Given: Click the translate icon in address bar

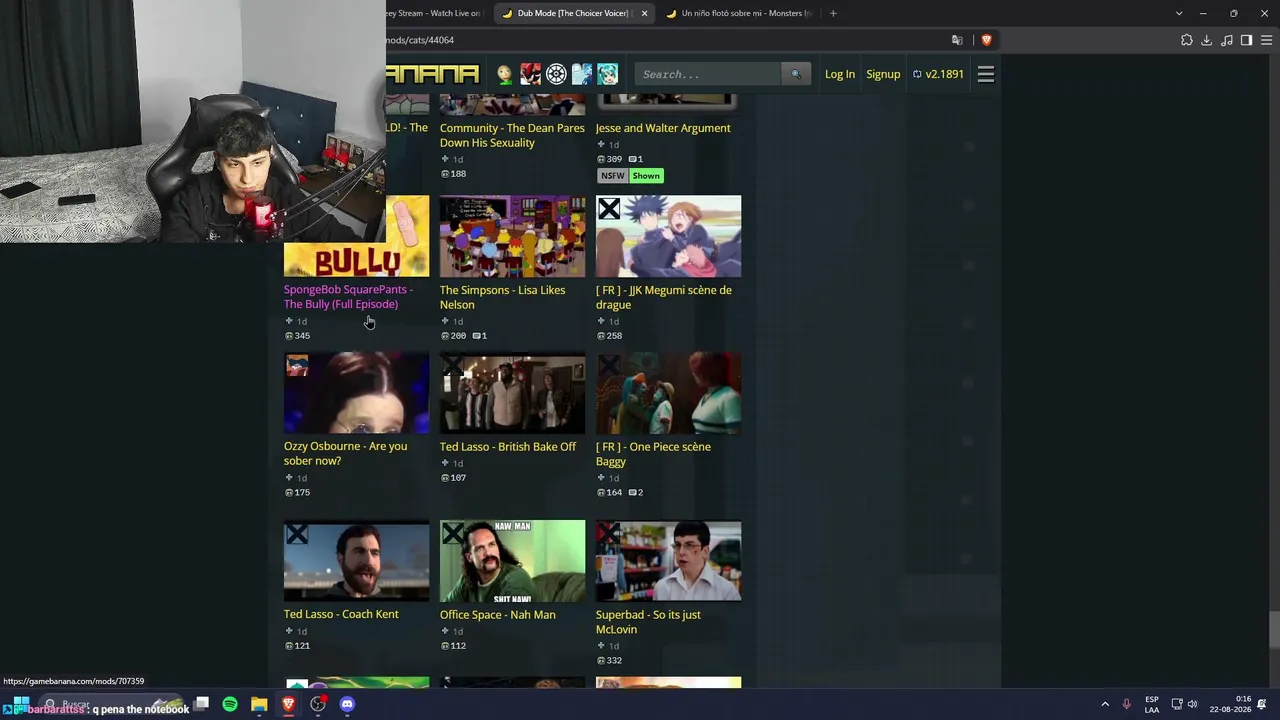Looking at the screenshot, I should coord(957,40).
